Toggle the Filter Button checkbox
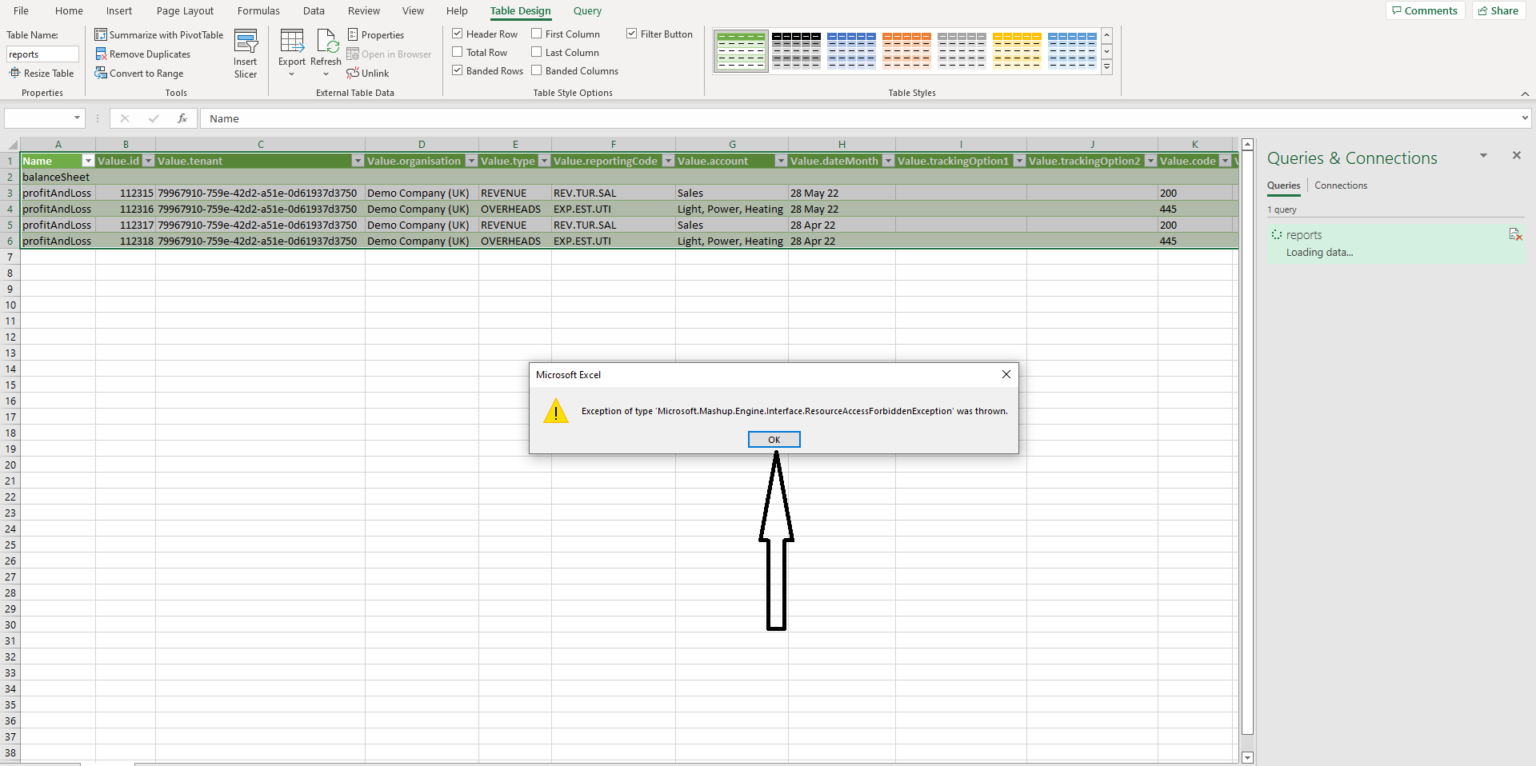The width and height of the screenshot is (1536, 766). tap(632, 34)
